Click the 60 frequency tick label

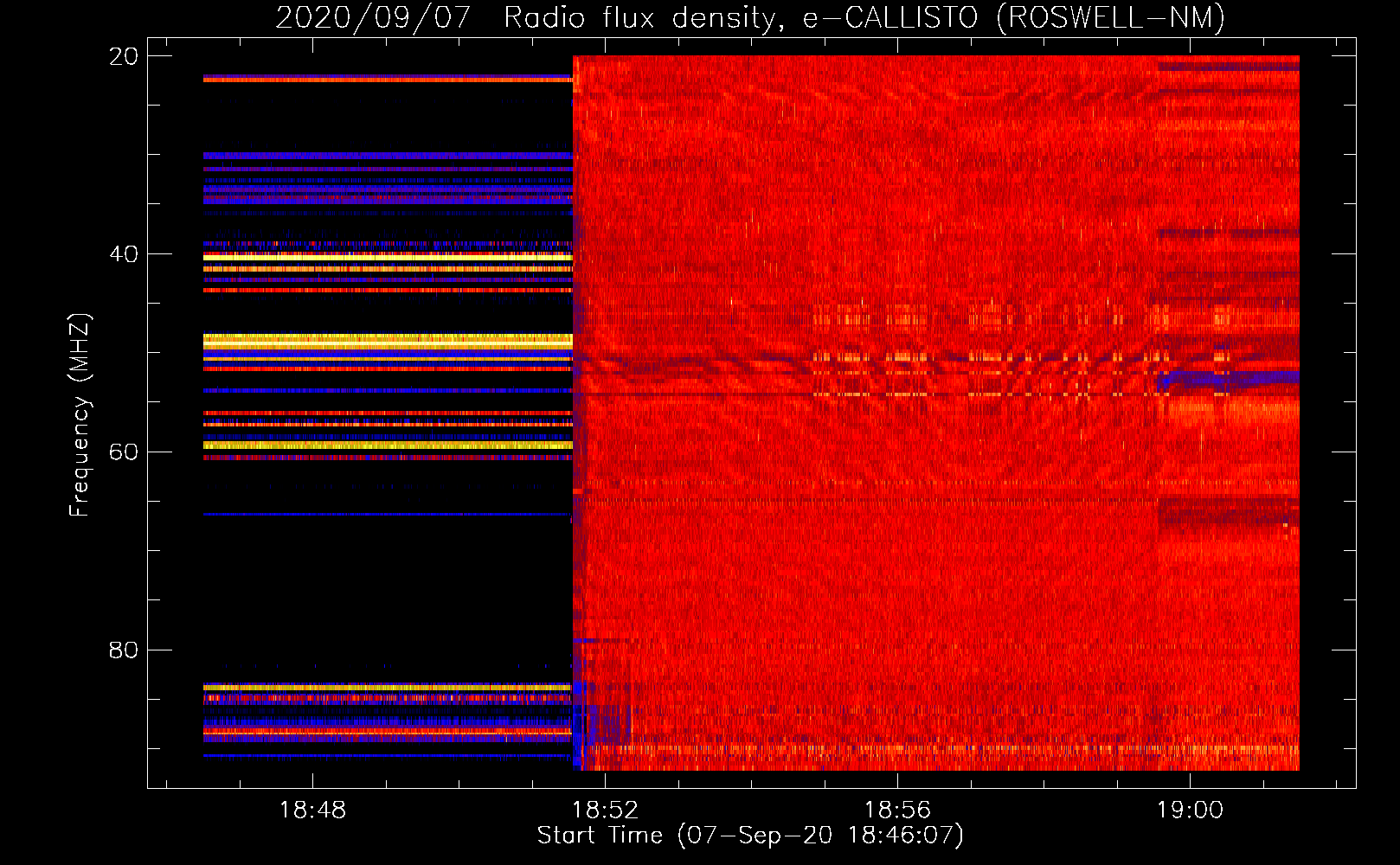coord(124,452)
